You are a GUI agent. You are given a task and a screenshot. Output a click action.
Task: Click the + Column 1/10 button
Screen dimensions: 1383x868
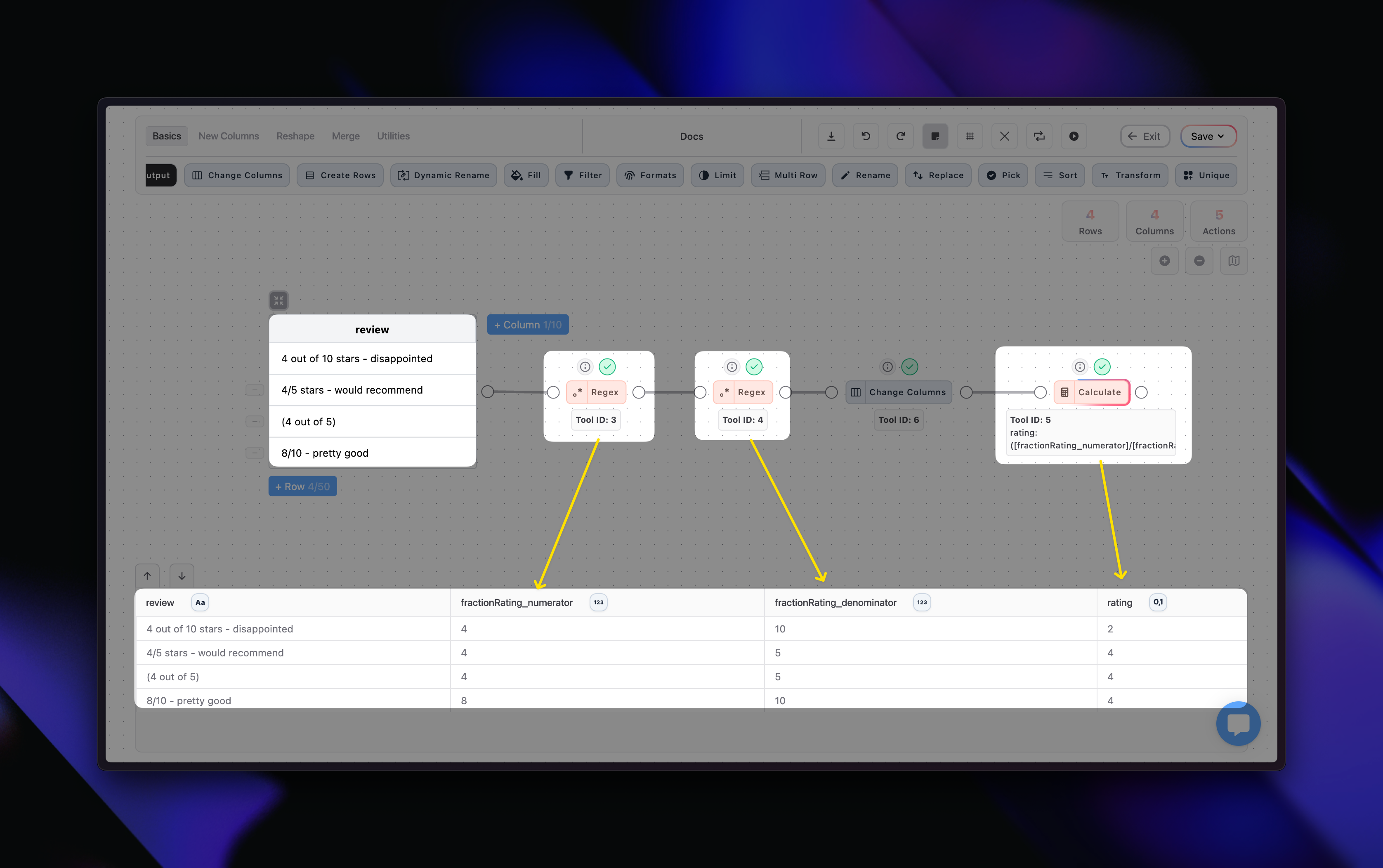coord(528,324)
